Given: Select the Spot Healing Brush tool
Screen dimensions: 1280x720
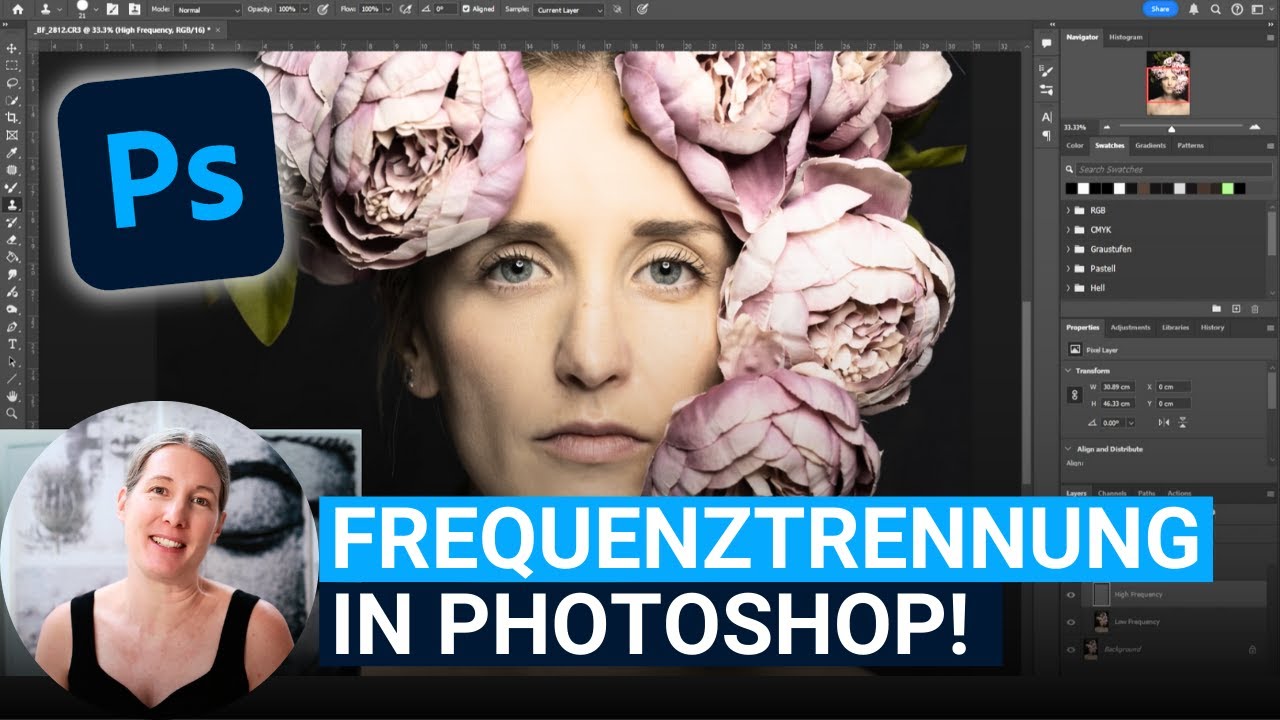Looking at the screenshot, I should 12,170.
